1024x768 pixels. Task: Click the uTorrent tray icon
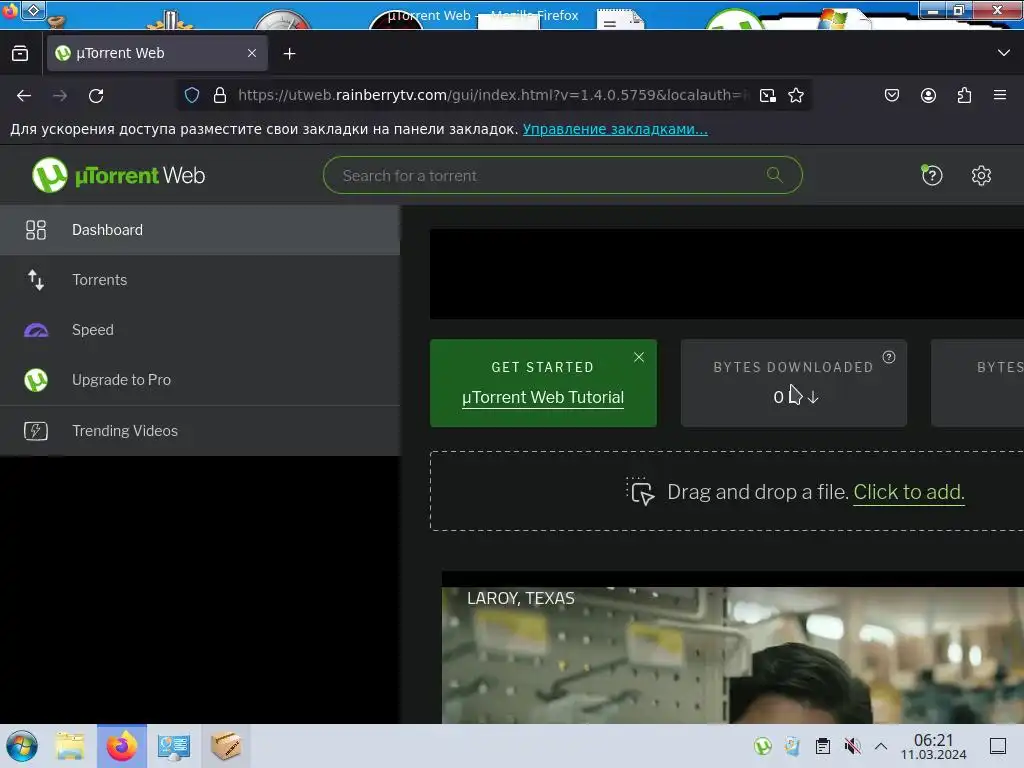[x=762, y=746]
